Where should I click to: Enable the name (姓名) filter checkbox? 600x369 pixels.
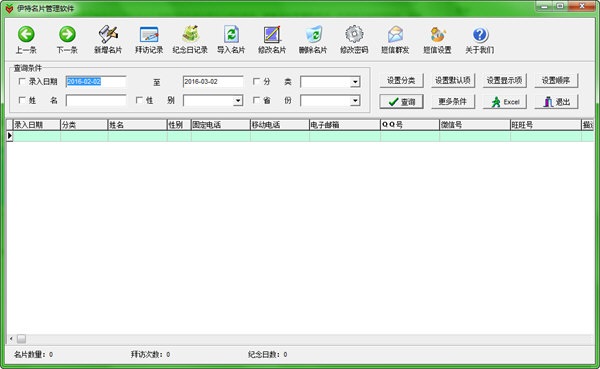coord(22,100)
